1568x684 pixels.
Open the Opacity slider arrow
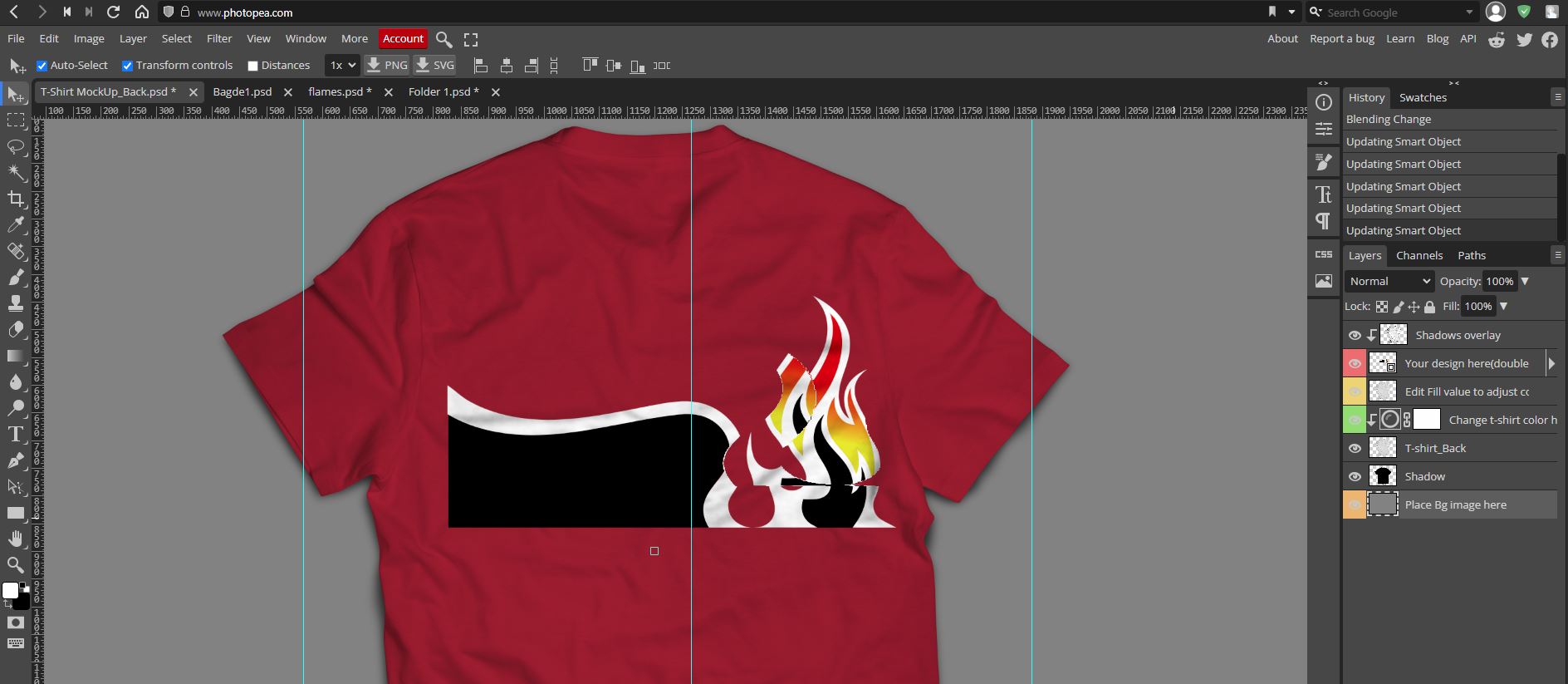point(1525,281)
